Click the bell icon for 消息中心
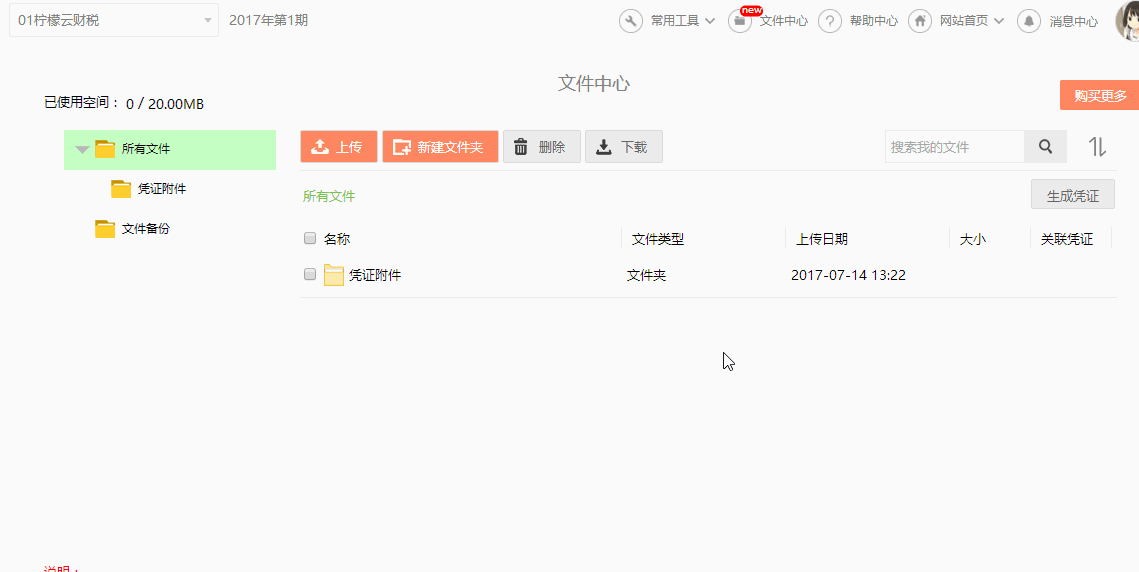1139x572 pixels. click(1029, 21)
